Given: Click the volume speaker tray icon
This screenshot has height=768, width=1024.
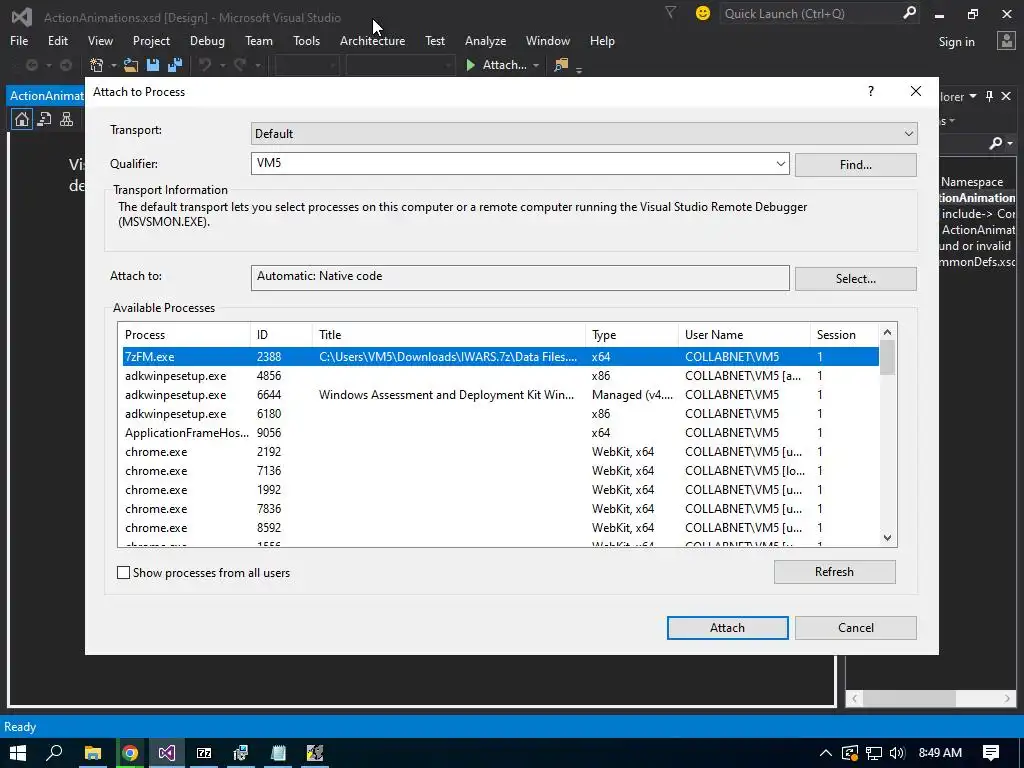Looking at the screenshot, I should click(897, 753).
